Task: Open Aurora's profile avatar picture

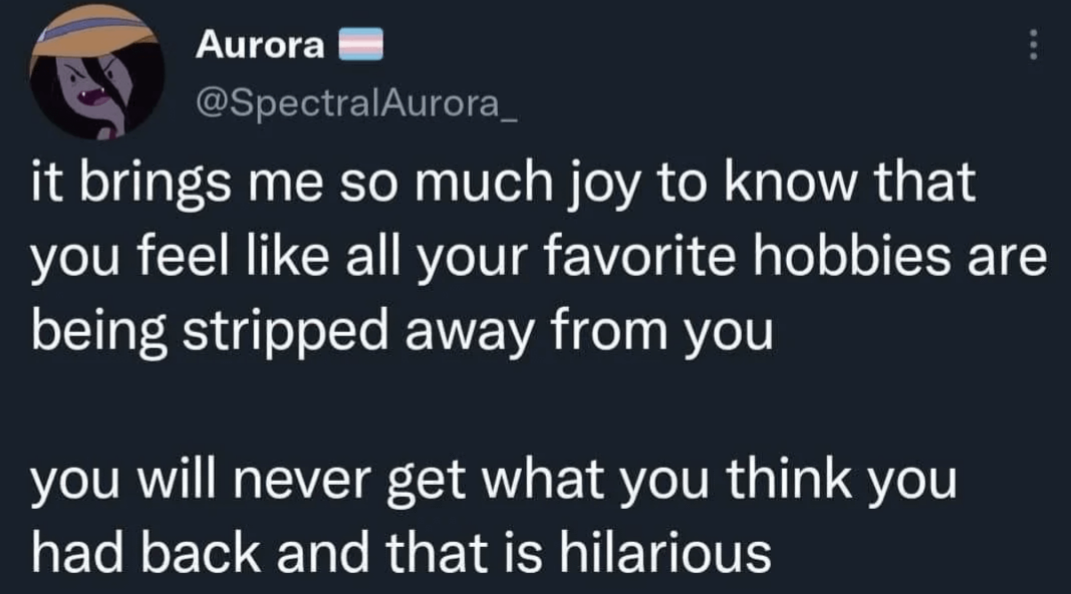Action: [x=96, y=70]
